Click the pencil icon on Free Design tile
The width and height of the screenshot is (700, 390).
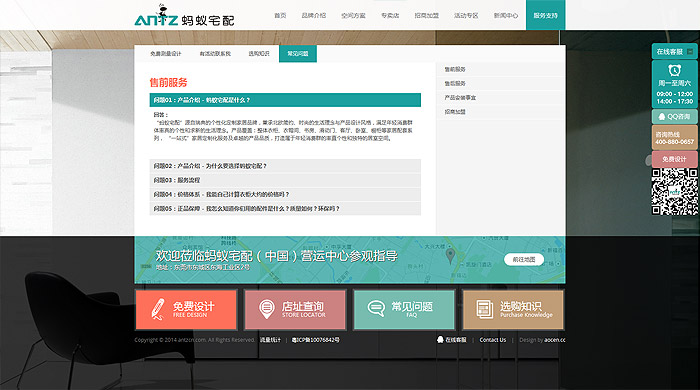point(158,309)
